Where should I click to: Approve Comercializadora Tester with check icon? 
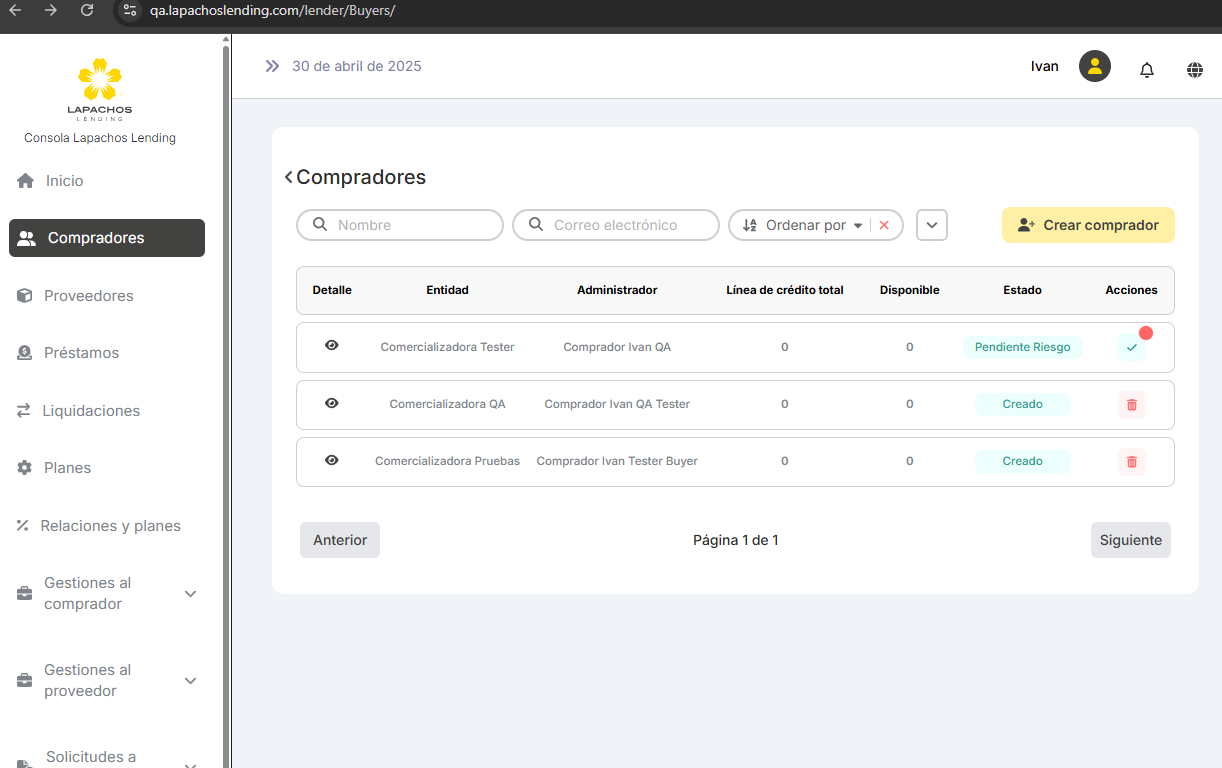[1131, 348]
